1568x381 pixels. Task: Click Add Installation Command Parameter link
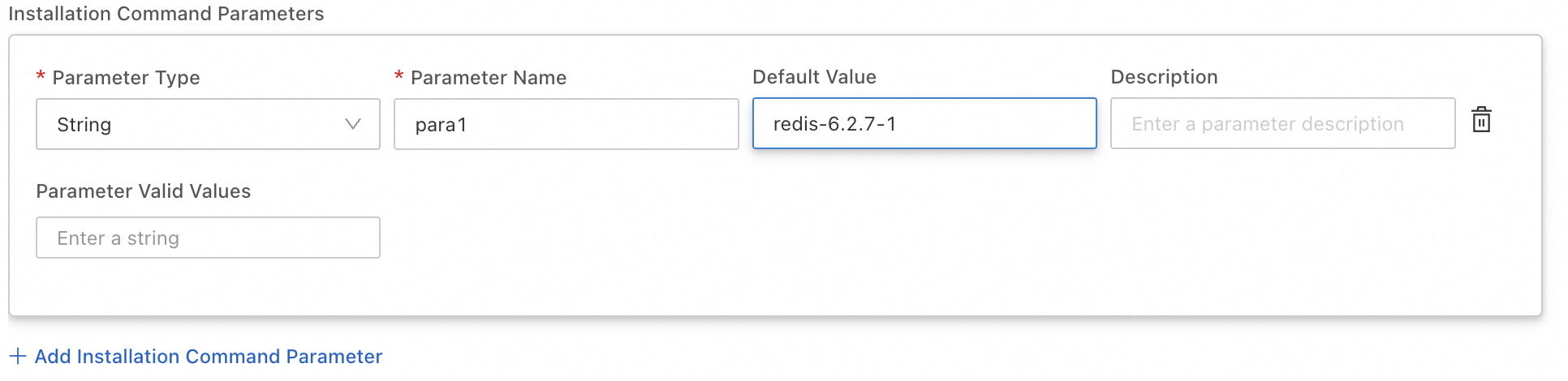pos(209,356)
